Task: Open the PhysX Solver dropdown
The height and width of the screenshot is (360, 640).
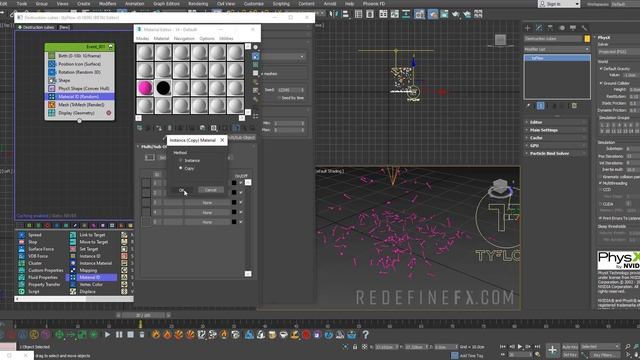Action: (619, 52)
